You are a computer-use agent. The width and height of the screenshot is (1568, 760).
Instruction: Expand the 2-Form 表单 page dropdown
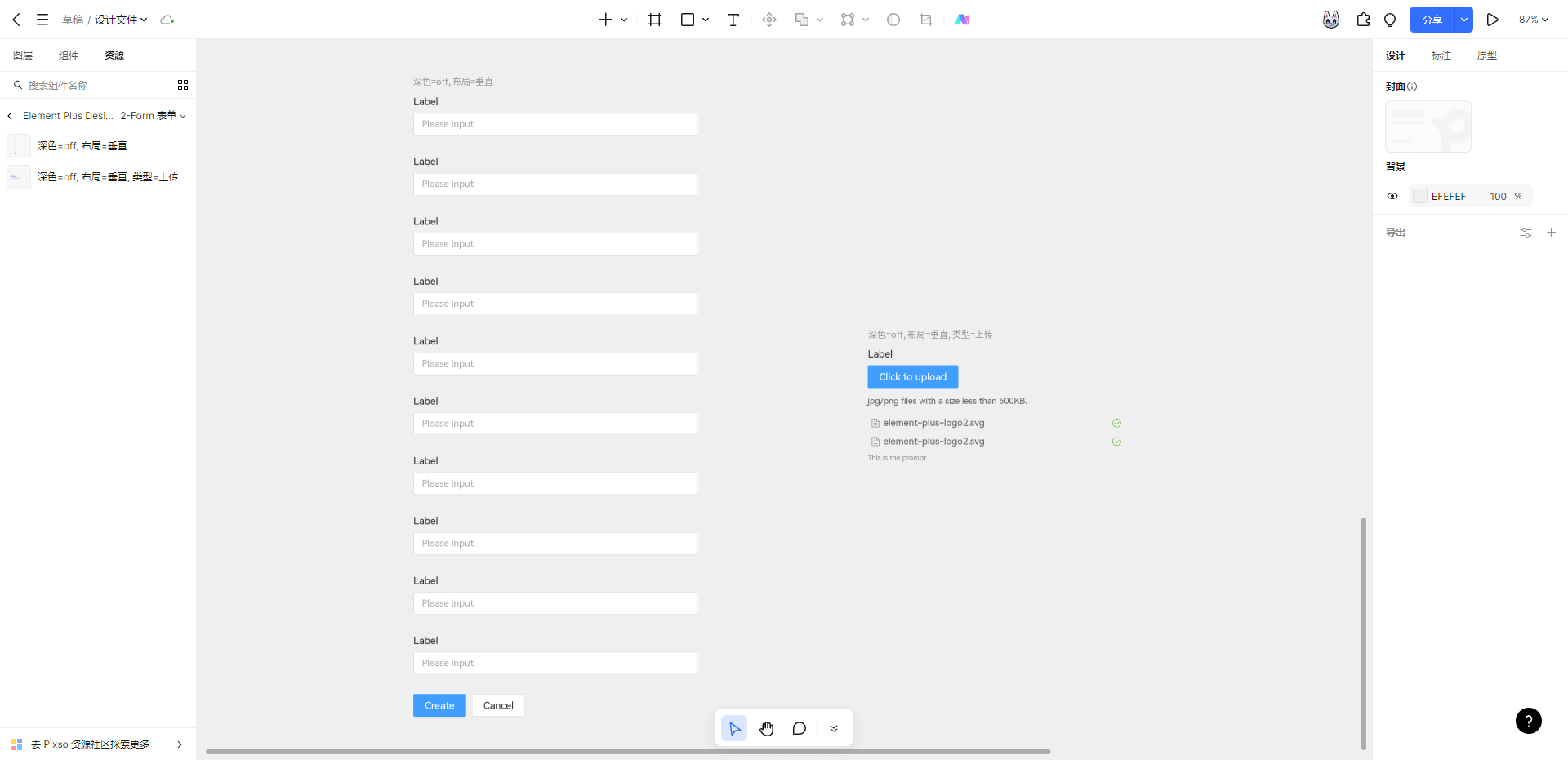coord(154,116)
